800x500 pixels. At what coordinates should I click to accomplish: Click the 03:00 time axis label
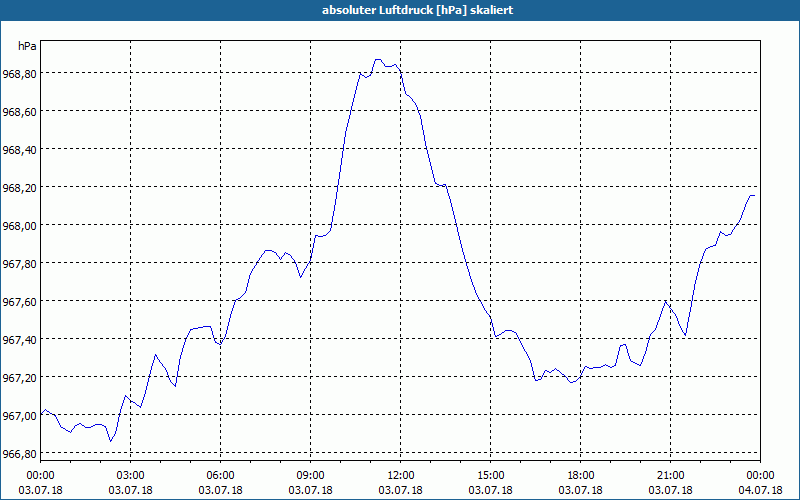[x=131, y=476]
